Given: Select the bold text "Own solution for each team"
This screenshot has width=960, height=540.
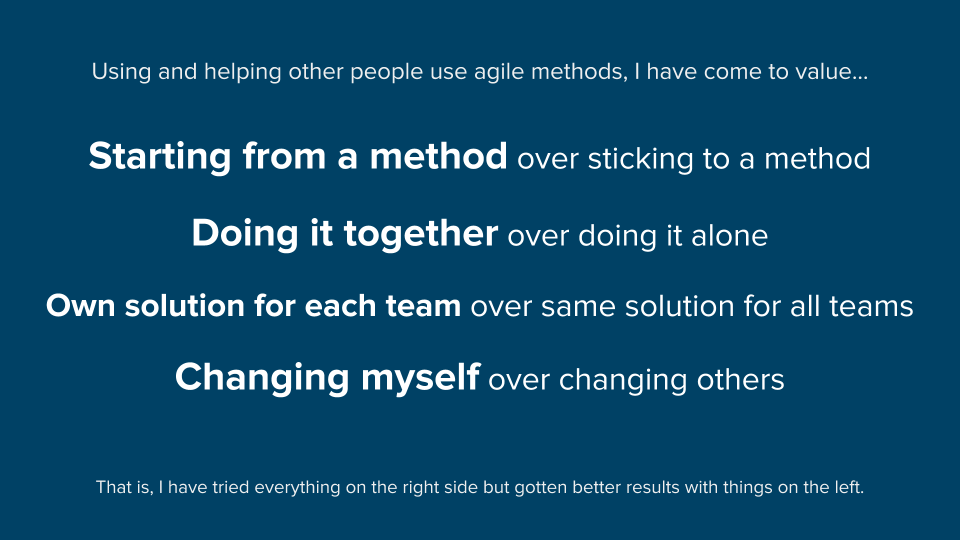Looking at the screenshot, I should [x=253, y=306].
